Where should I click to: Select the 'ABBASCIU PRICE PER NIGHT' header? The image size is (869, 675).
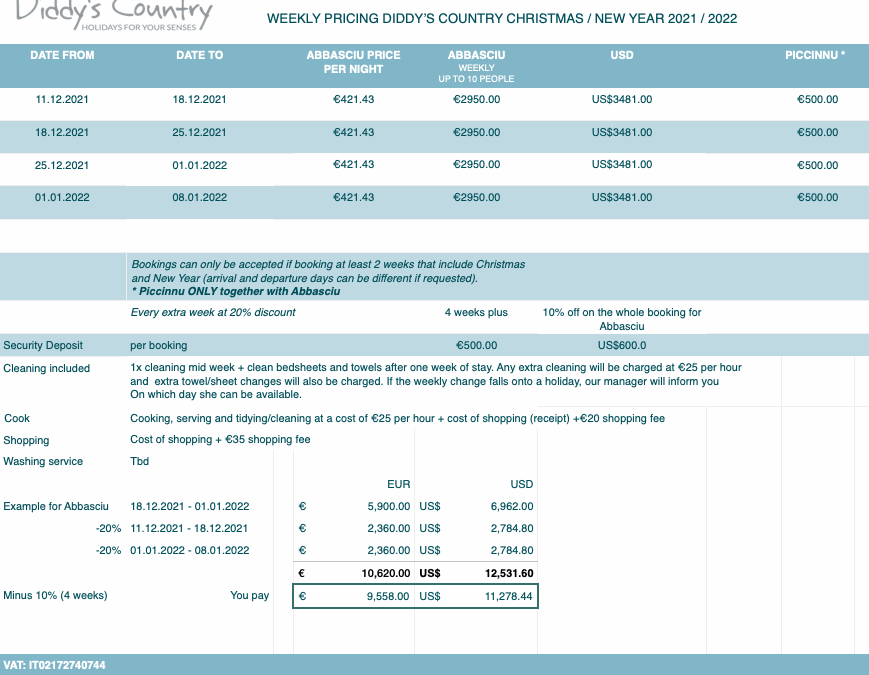pos(354,62)
